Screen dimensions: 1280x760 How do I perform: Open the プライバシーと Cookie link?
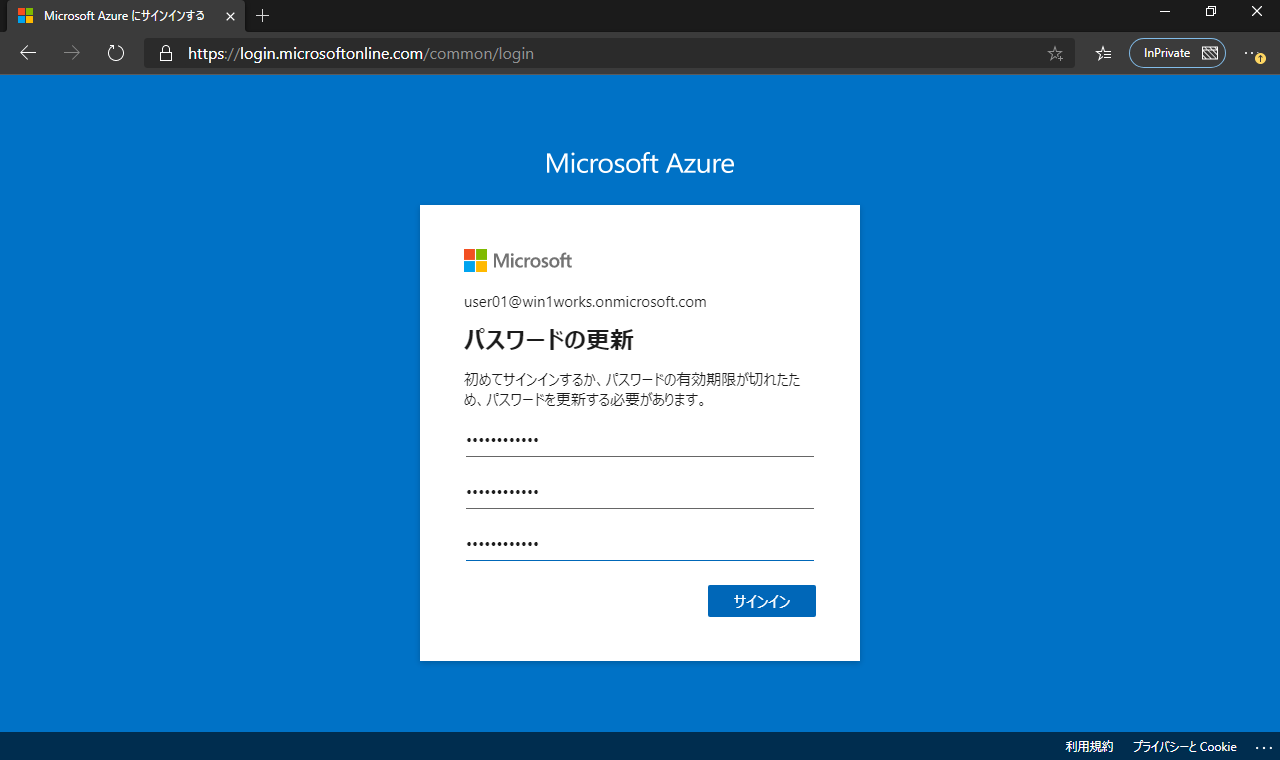[1184, 747]
